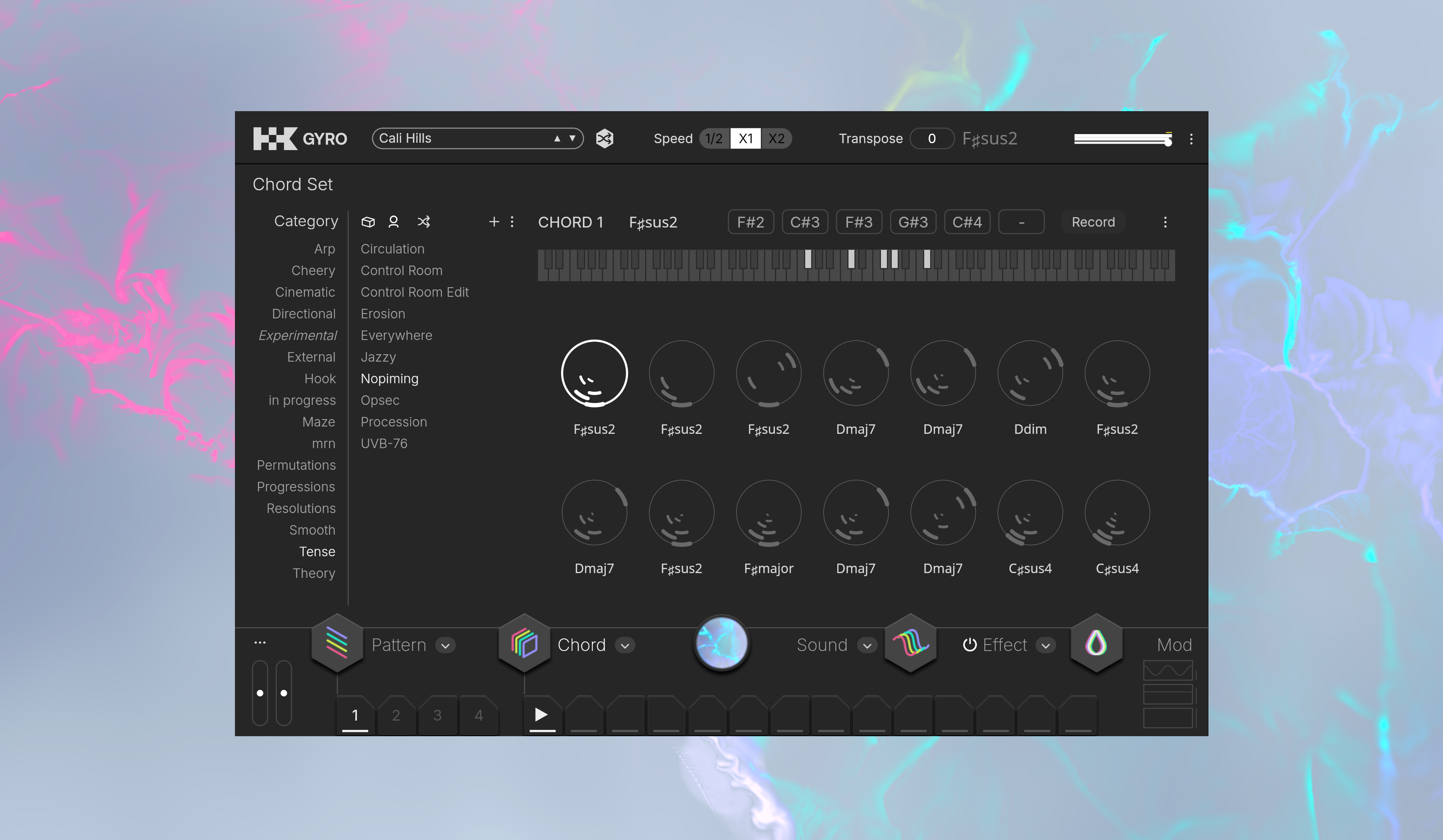Set speed to X2
1443x840 pixels.
(x=776, y=138)
